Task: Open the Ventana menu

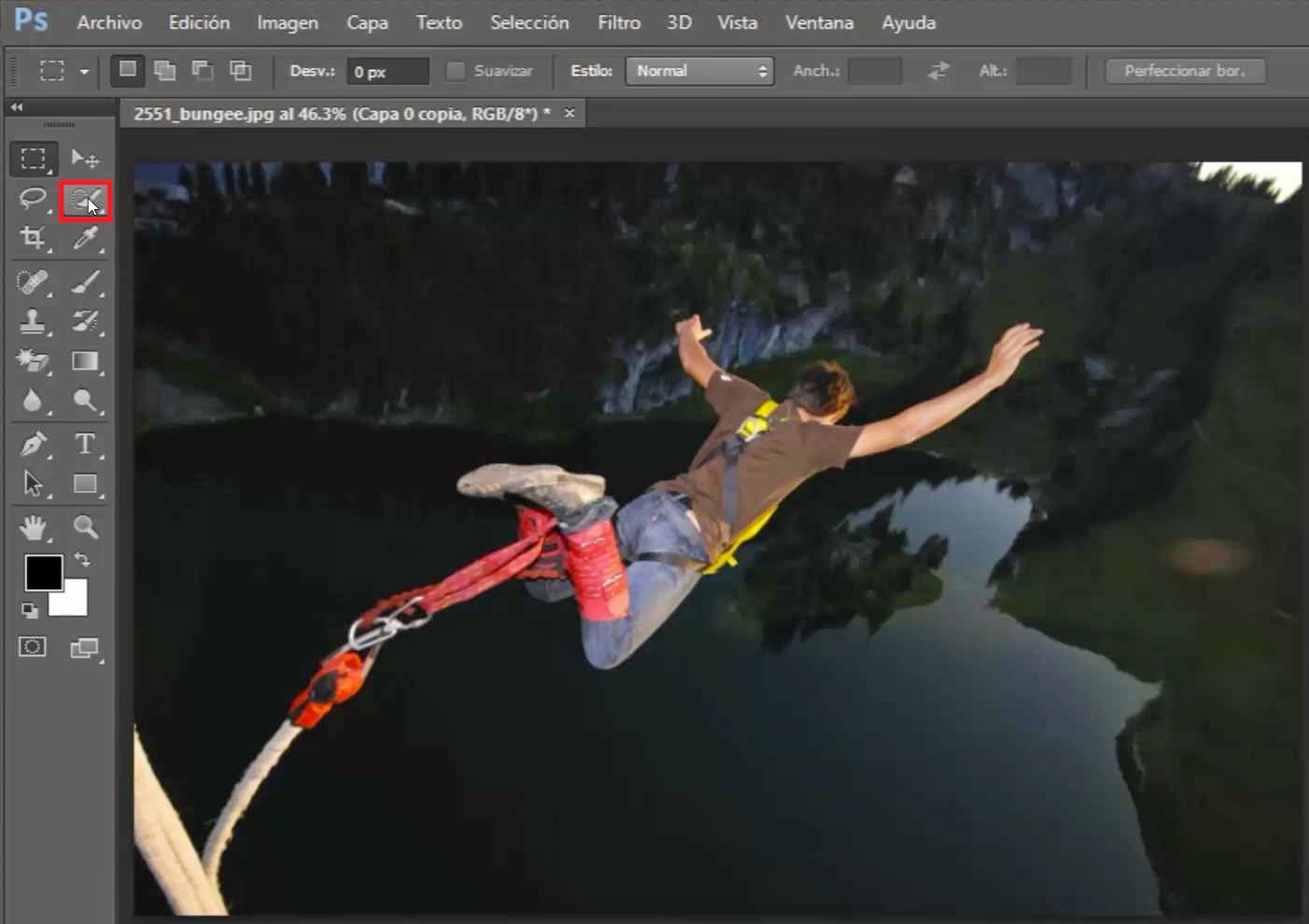Action: 819,22
